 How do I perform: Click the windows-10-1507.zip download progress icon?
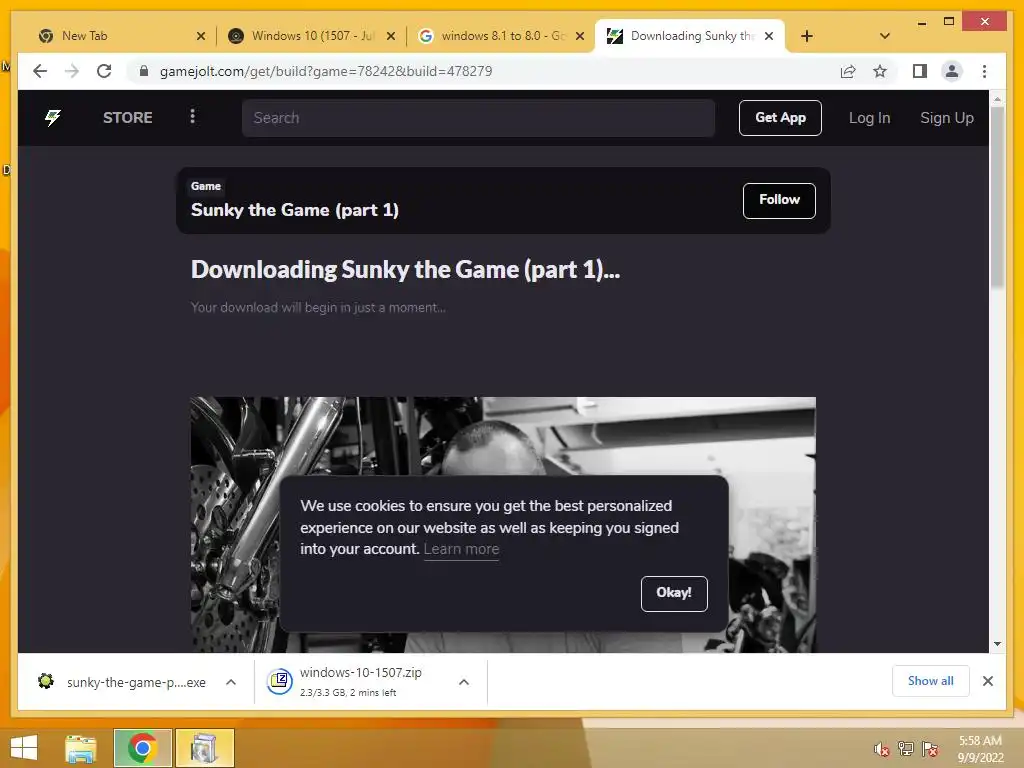(279, 682)
